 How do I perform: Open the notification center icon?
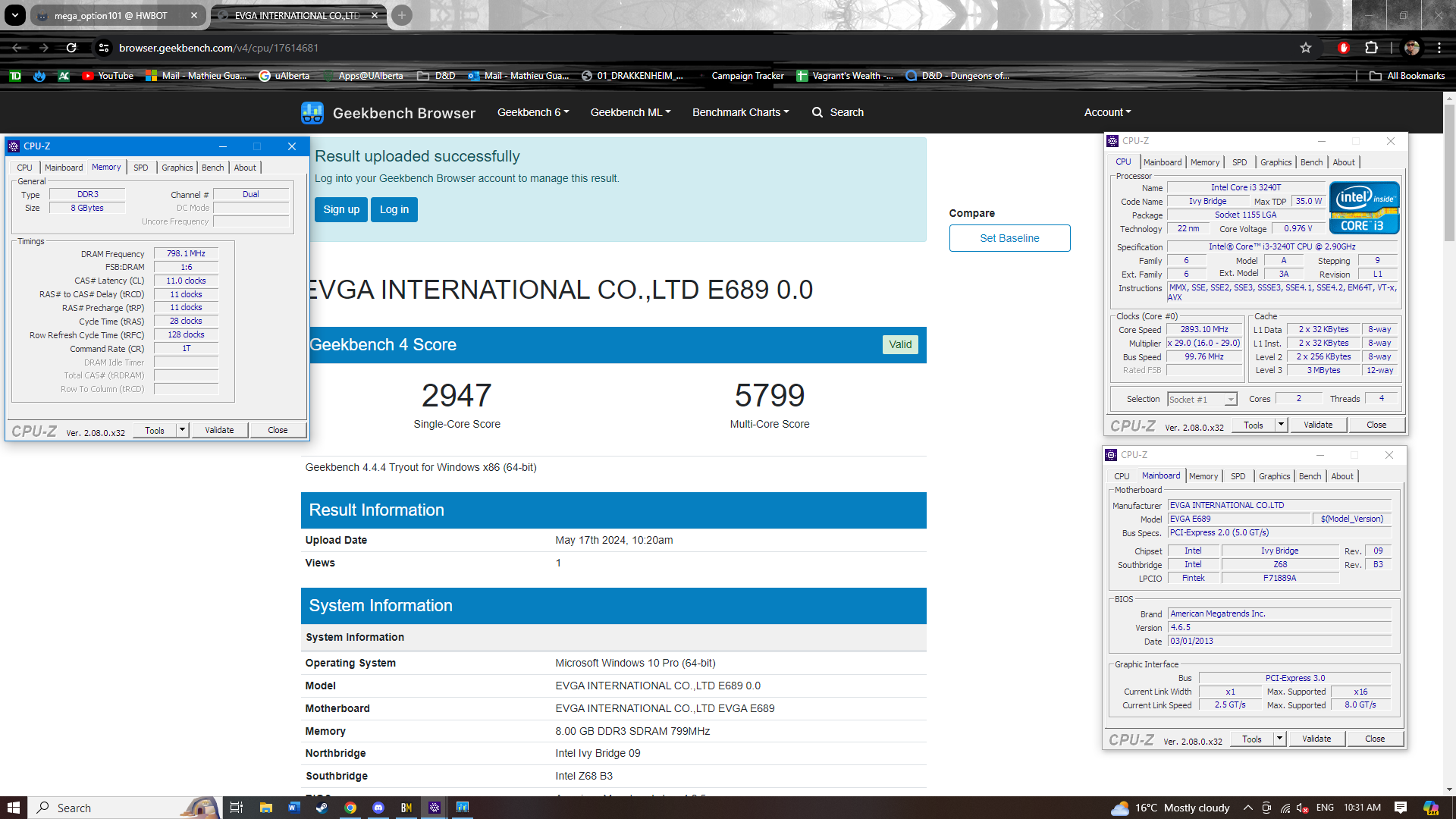tap(1401, 808)
